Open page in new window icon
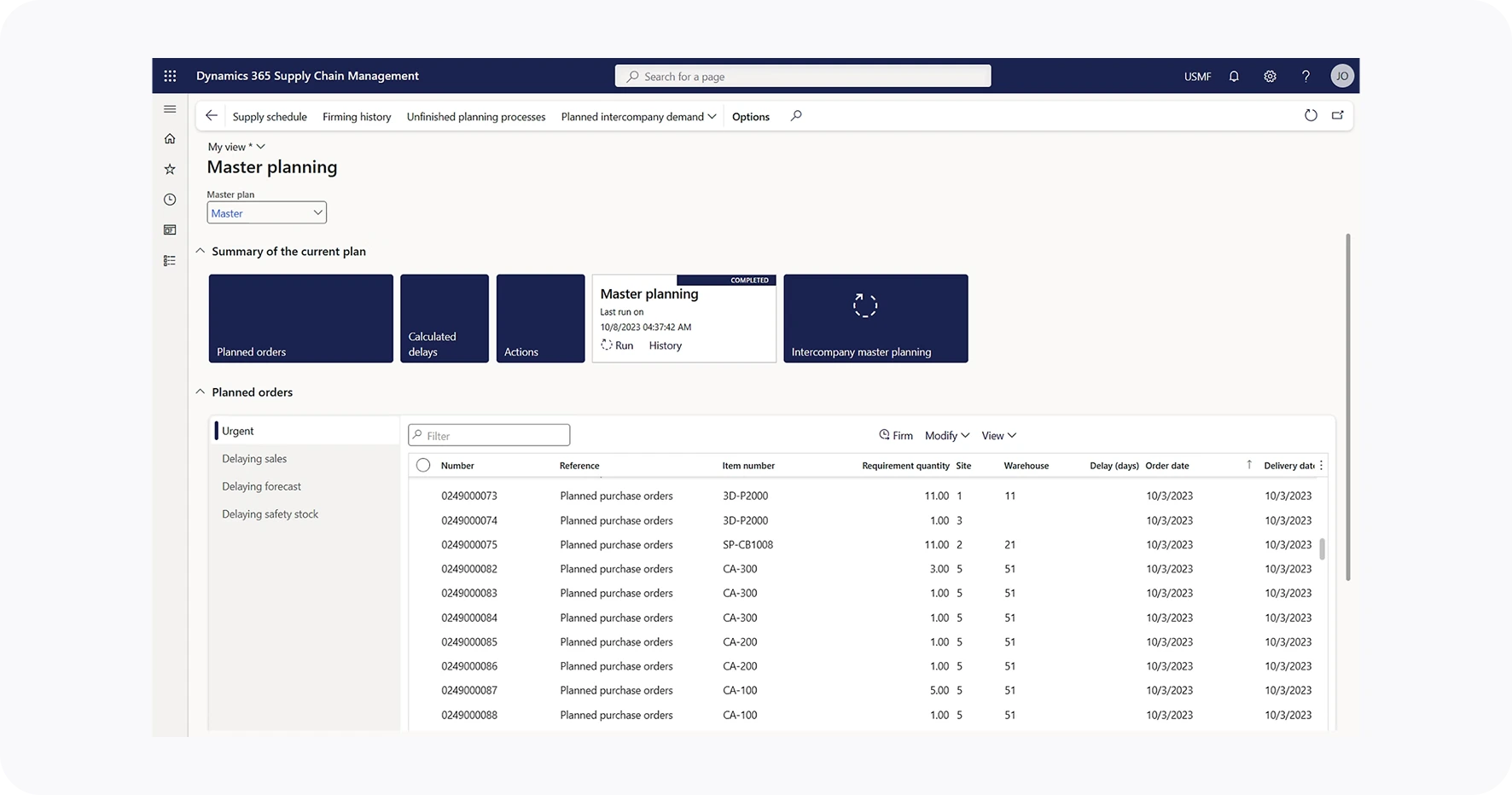This screenshot has height=795, width=1512. tap(1338, 115)
